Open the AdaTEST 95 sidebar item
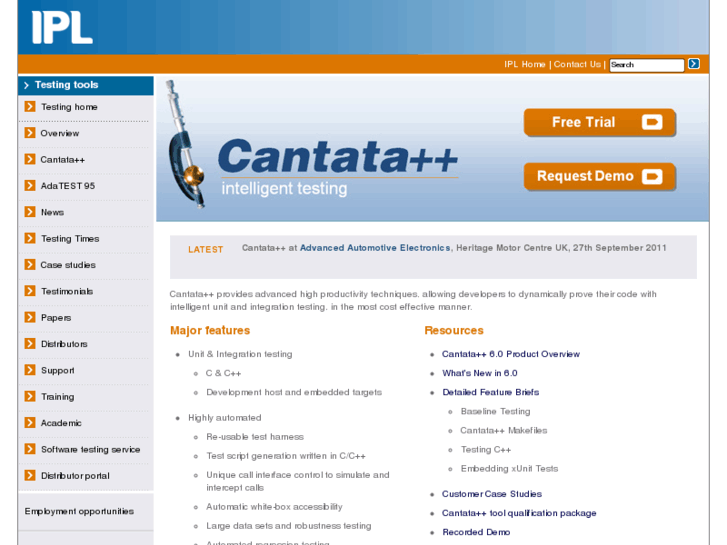This screenshot has width=727, height=545. (x=68, y=186)
